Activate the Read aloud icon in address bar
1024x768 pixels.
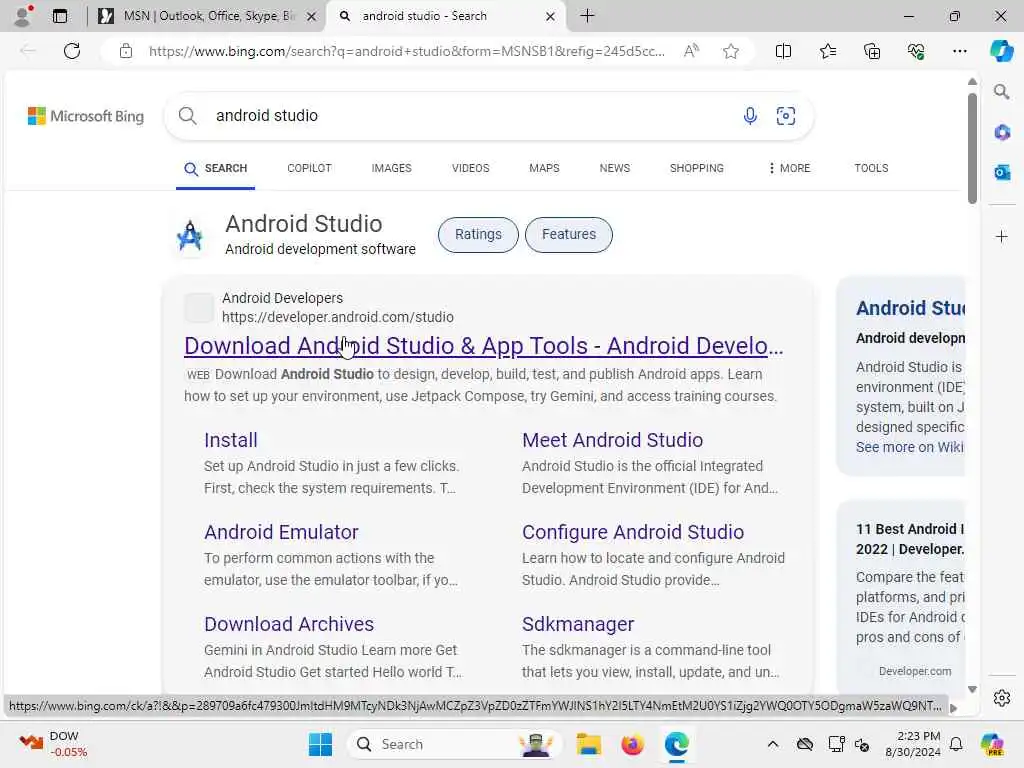click(x=691, y=51)
